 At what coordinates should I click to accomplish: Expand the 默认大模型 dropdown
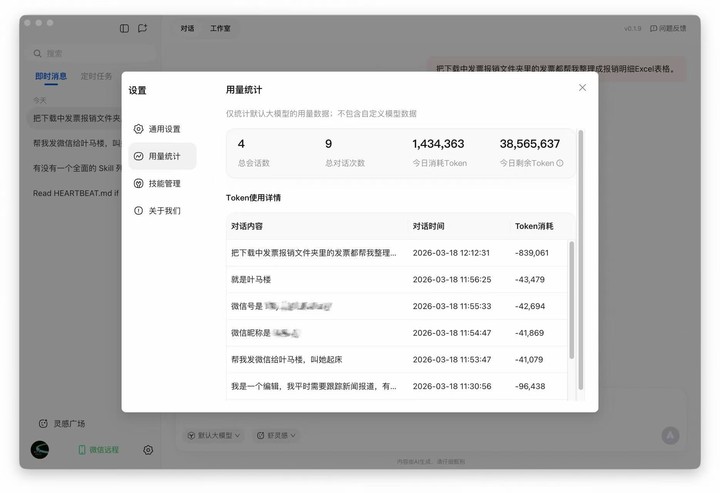tap(214, 435)
